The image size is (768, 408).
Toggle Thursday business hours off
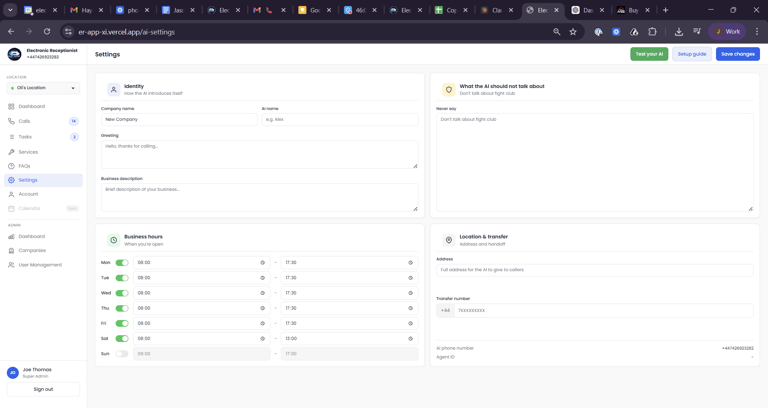pyautogui.click(x=122, y=308)
